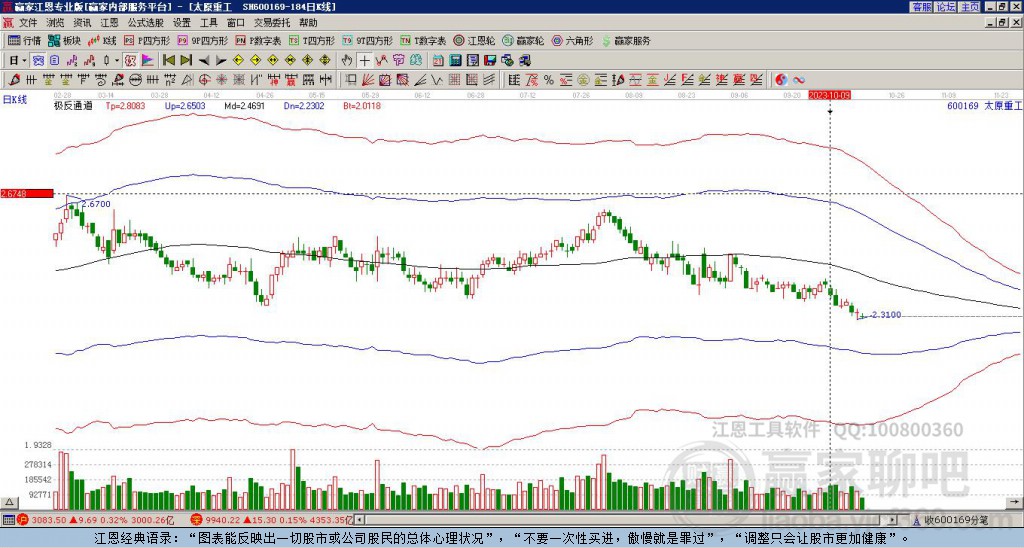Open the 浏览 menu

point(56,23)
